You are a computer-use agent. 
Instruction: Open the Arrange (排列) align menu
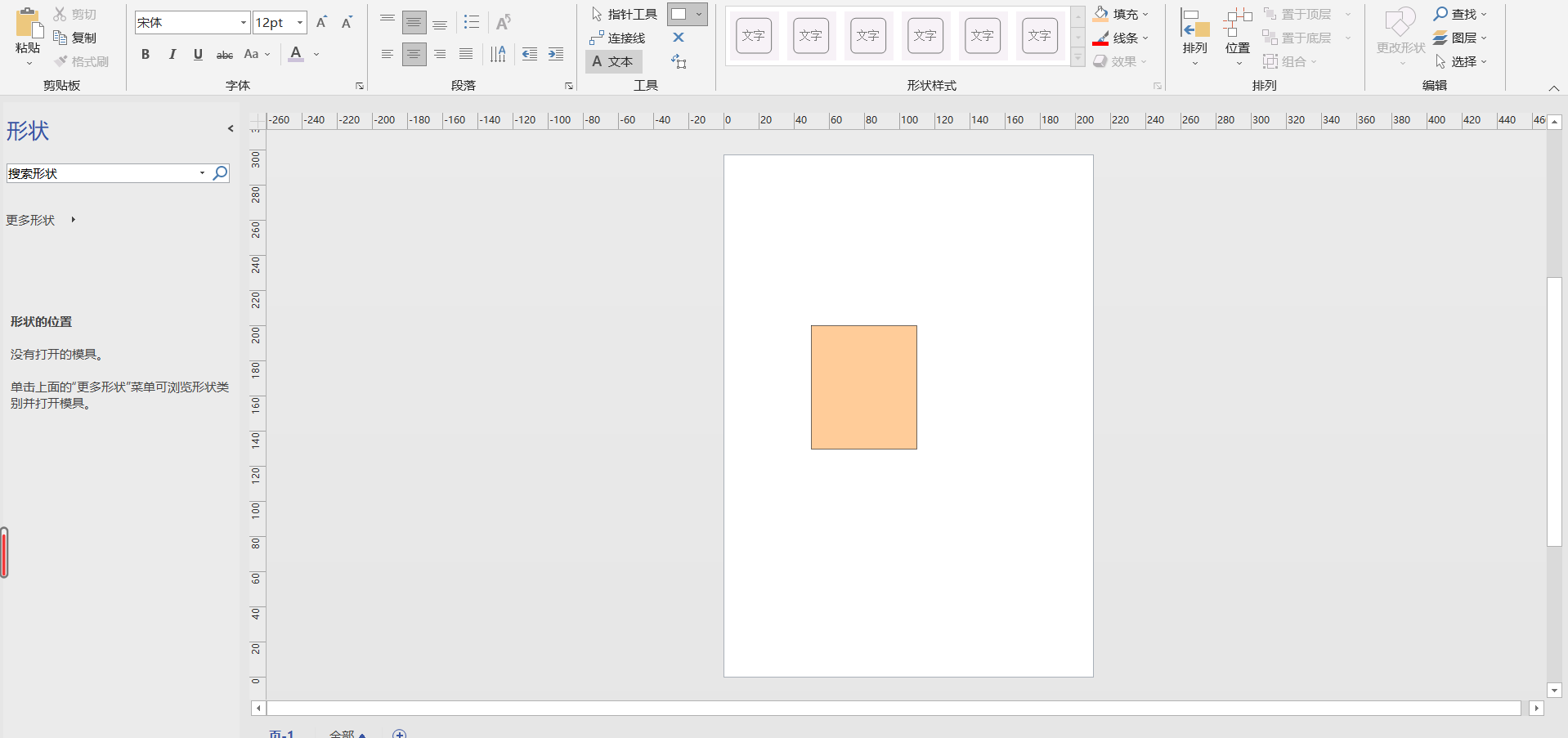pyautogui.click(x=1195, y=37)
